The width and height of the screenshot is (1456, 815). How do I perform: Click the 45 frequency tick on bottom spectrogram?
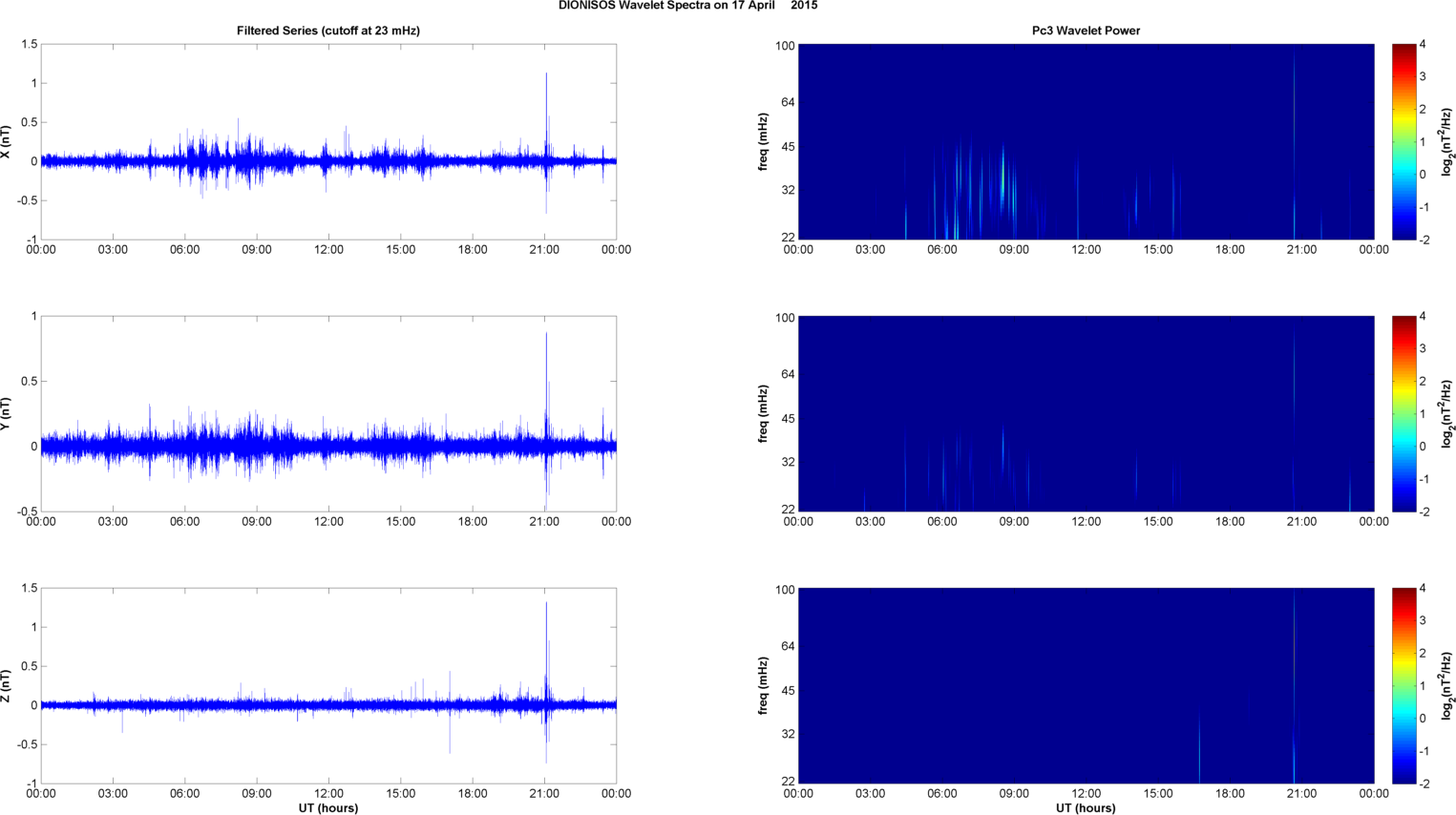(789, 691)
